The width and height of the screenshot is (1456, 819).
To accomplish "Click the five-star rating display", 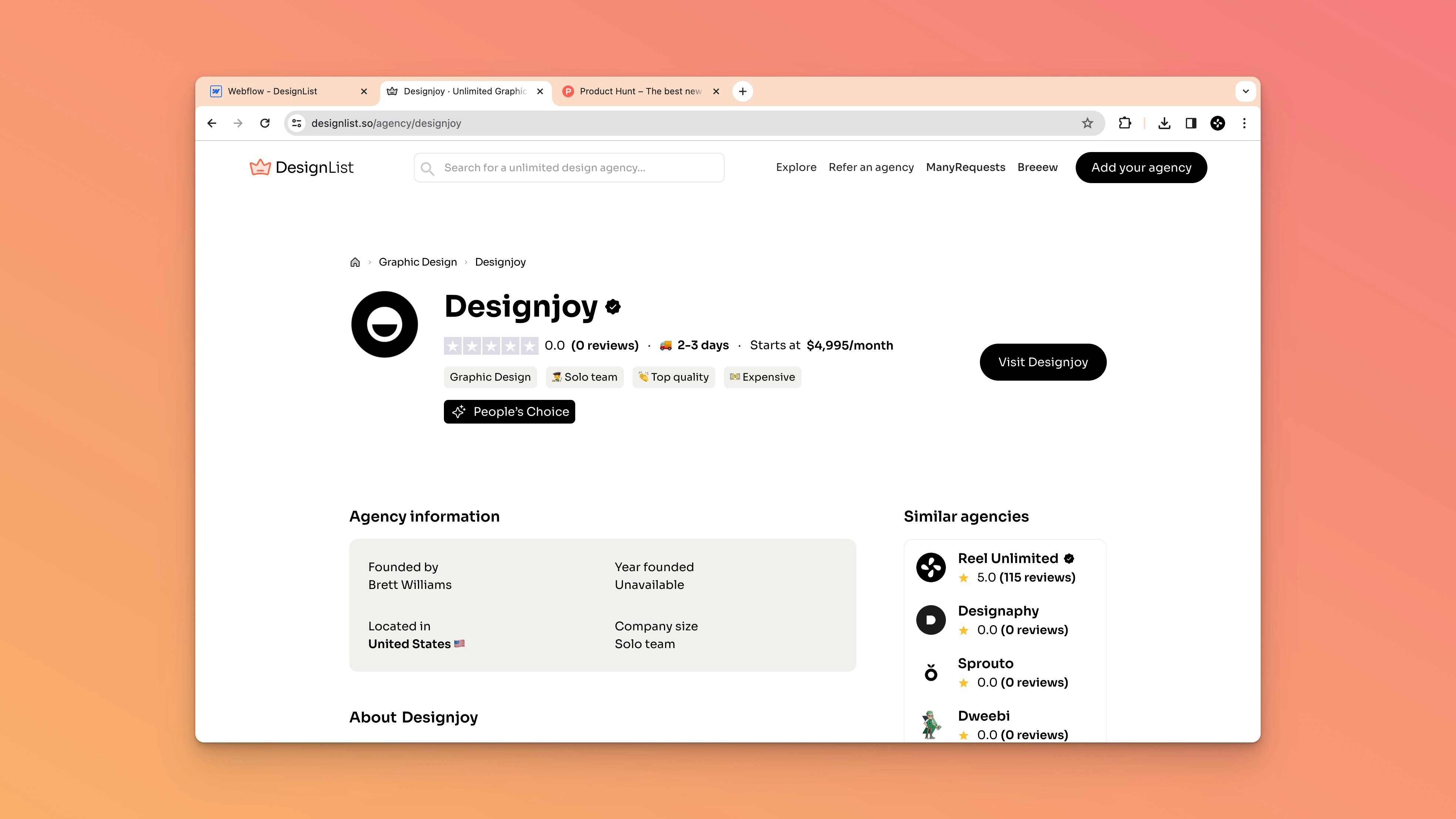I will click(491, 346).
